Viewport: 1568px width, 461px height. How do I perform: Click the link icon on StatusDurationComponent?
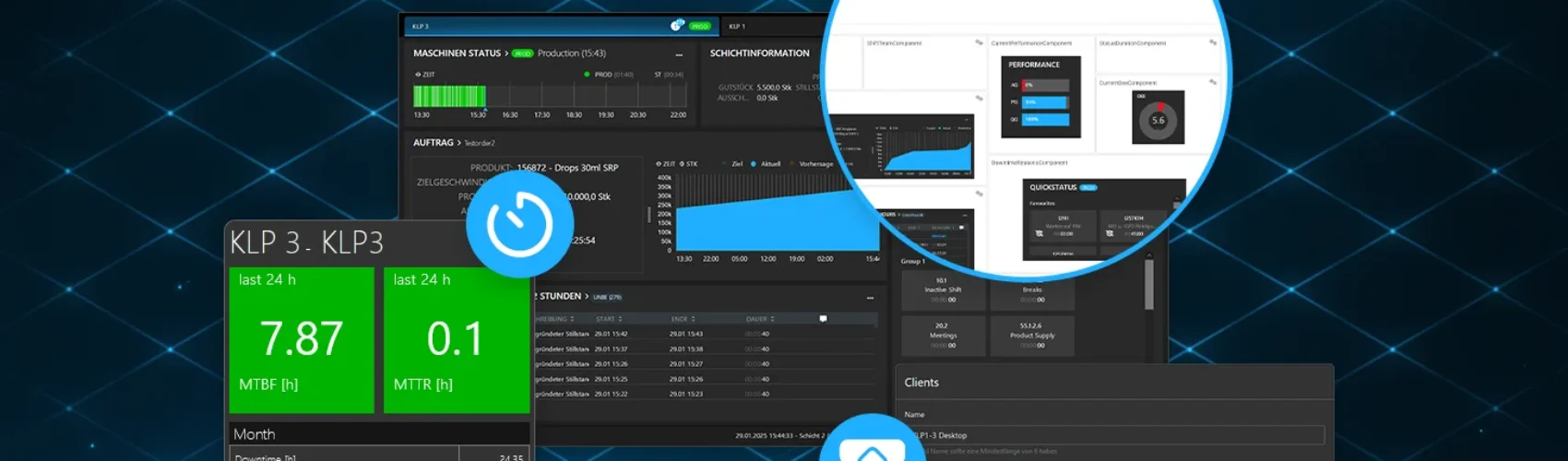[x=1213, y=42]
